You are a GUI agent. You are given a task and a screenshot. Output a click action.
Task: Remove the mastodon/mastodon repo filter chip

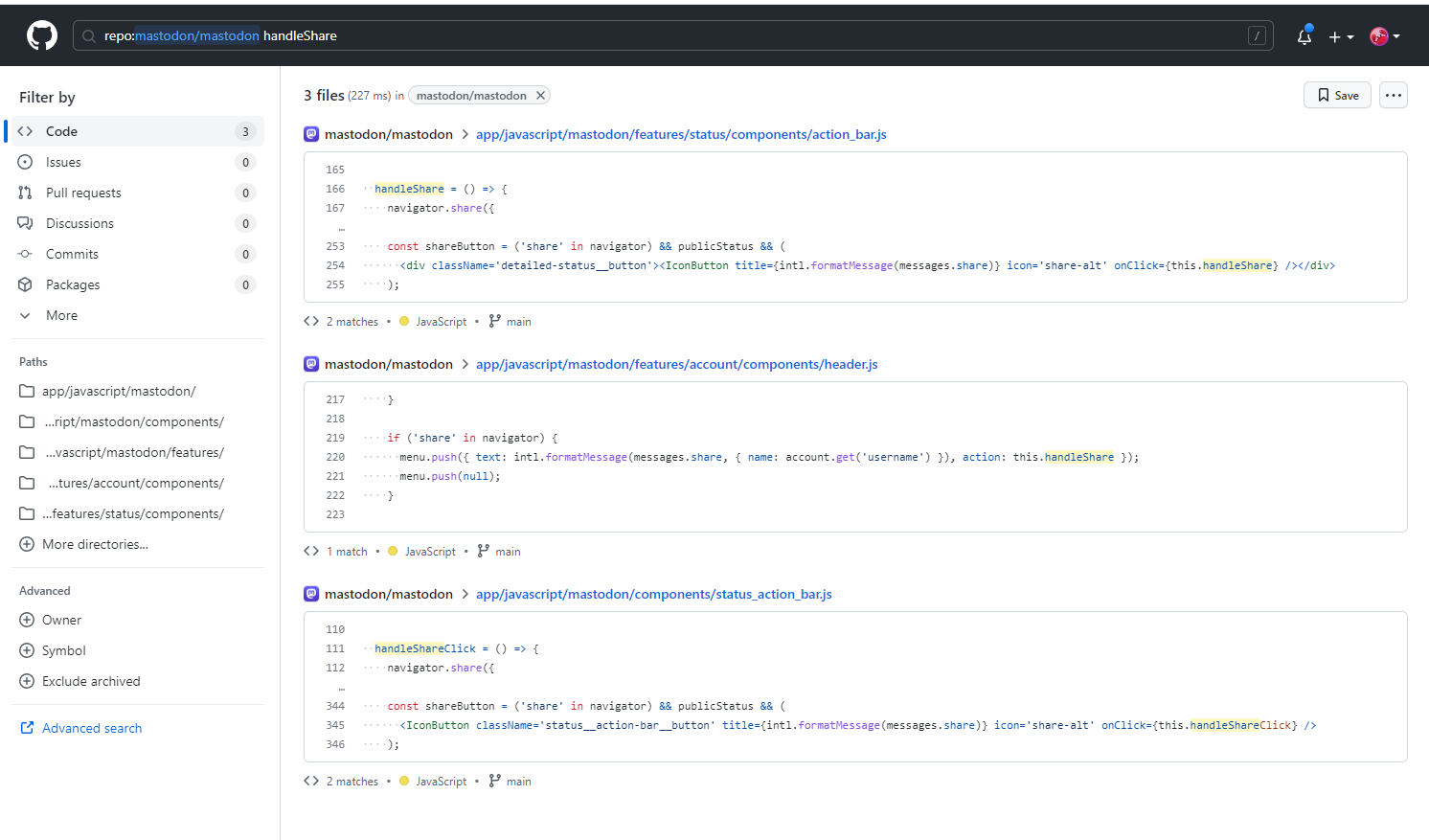pyautogui.click(x=540, y=95)
